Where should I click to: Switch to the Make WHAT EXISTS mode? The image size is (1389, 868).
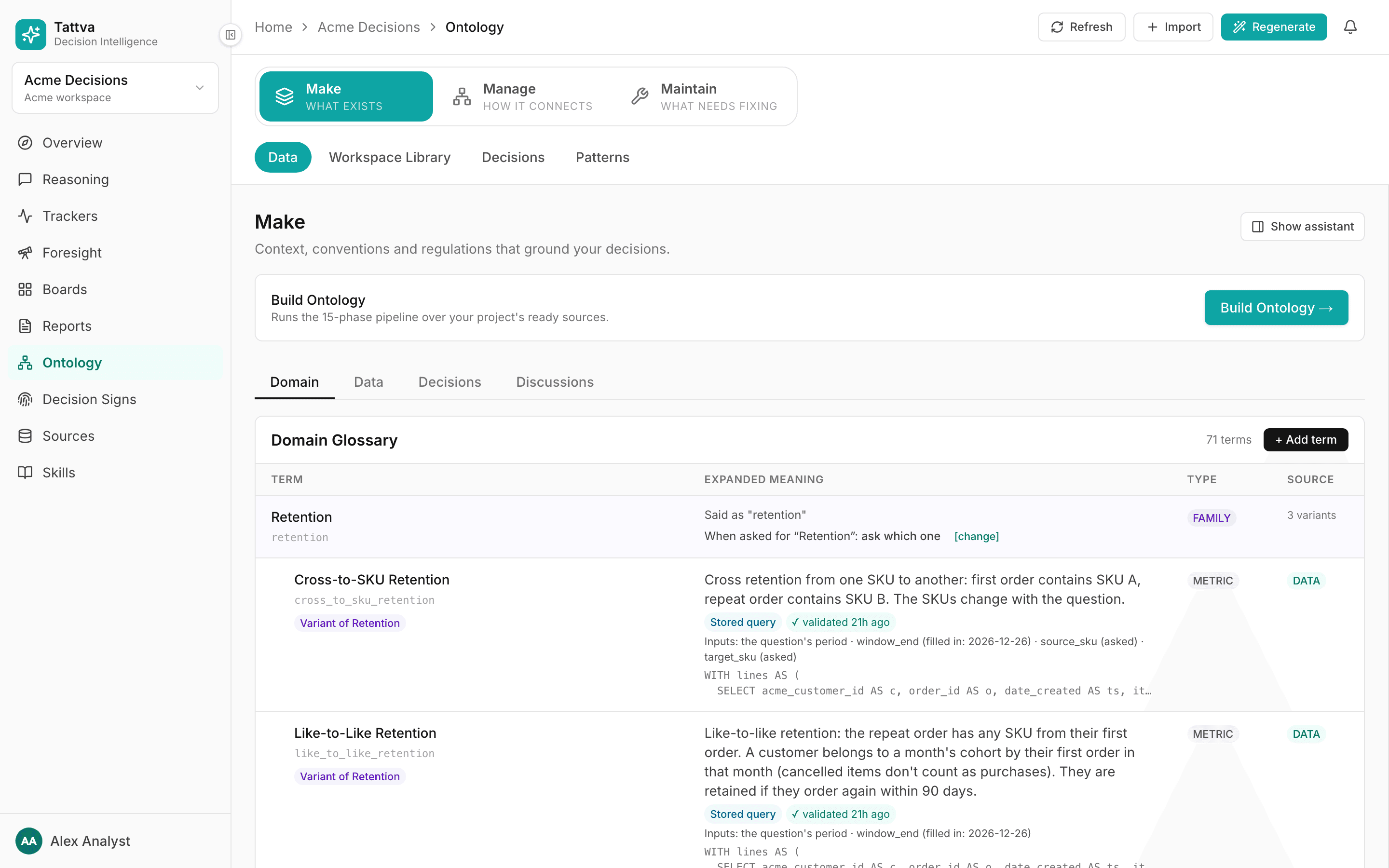coord(346,96)
